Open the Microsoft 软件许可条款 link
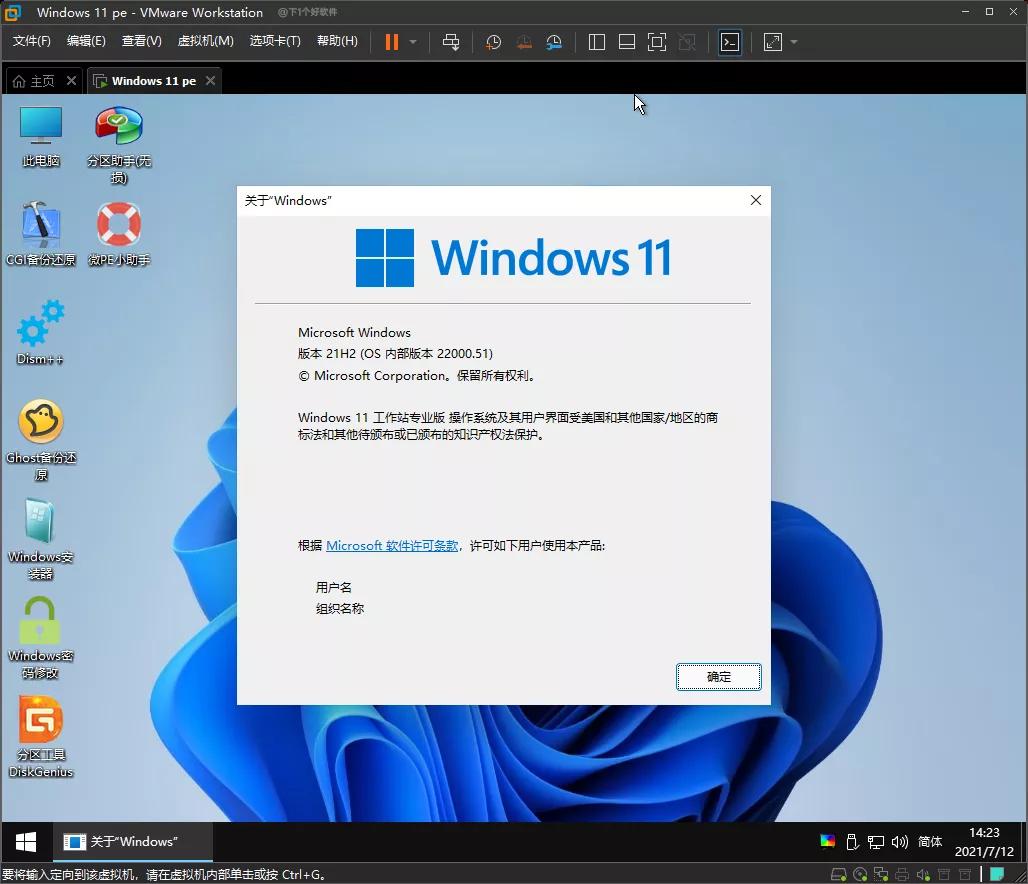The width and height of the screenshot is (1028, 884). [392, 546]
